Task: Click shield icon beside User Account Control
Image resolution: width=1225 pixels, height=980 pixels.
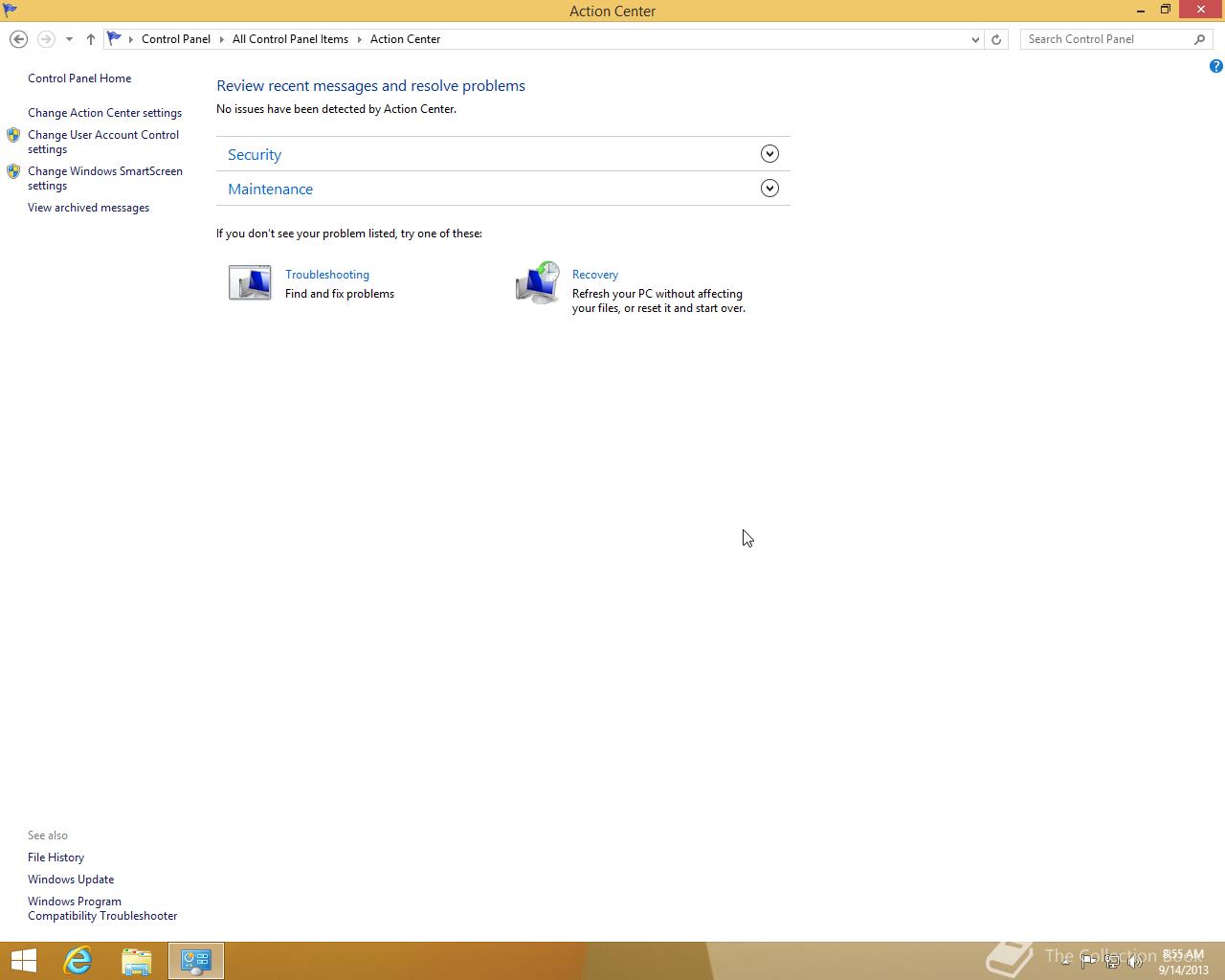Action: click(13, 135)
